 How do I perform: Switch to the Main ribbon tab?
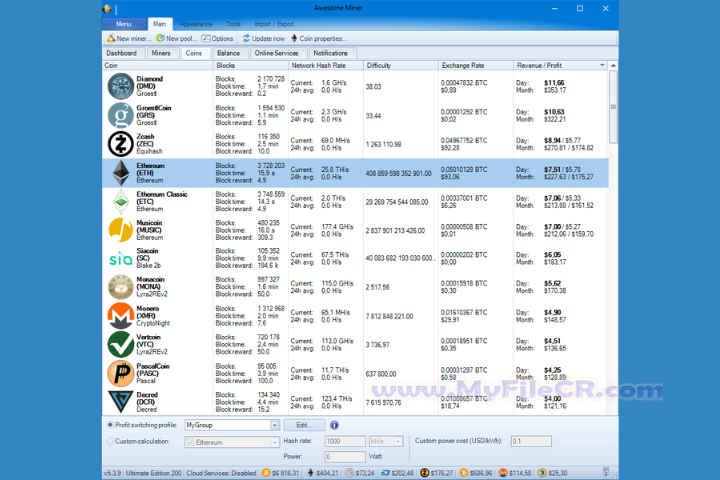(x=159, y=24)
